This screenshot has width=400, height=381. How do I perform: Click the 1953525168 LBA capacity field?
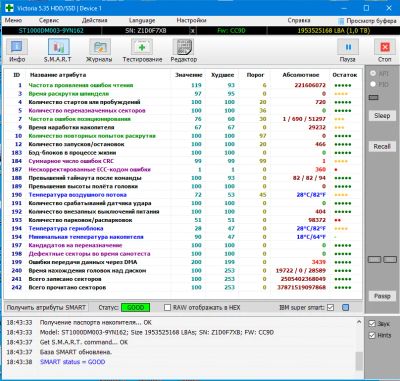[x=333, y=31]
